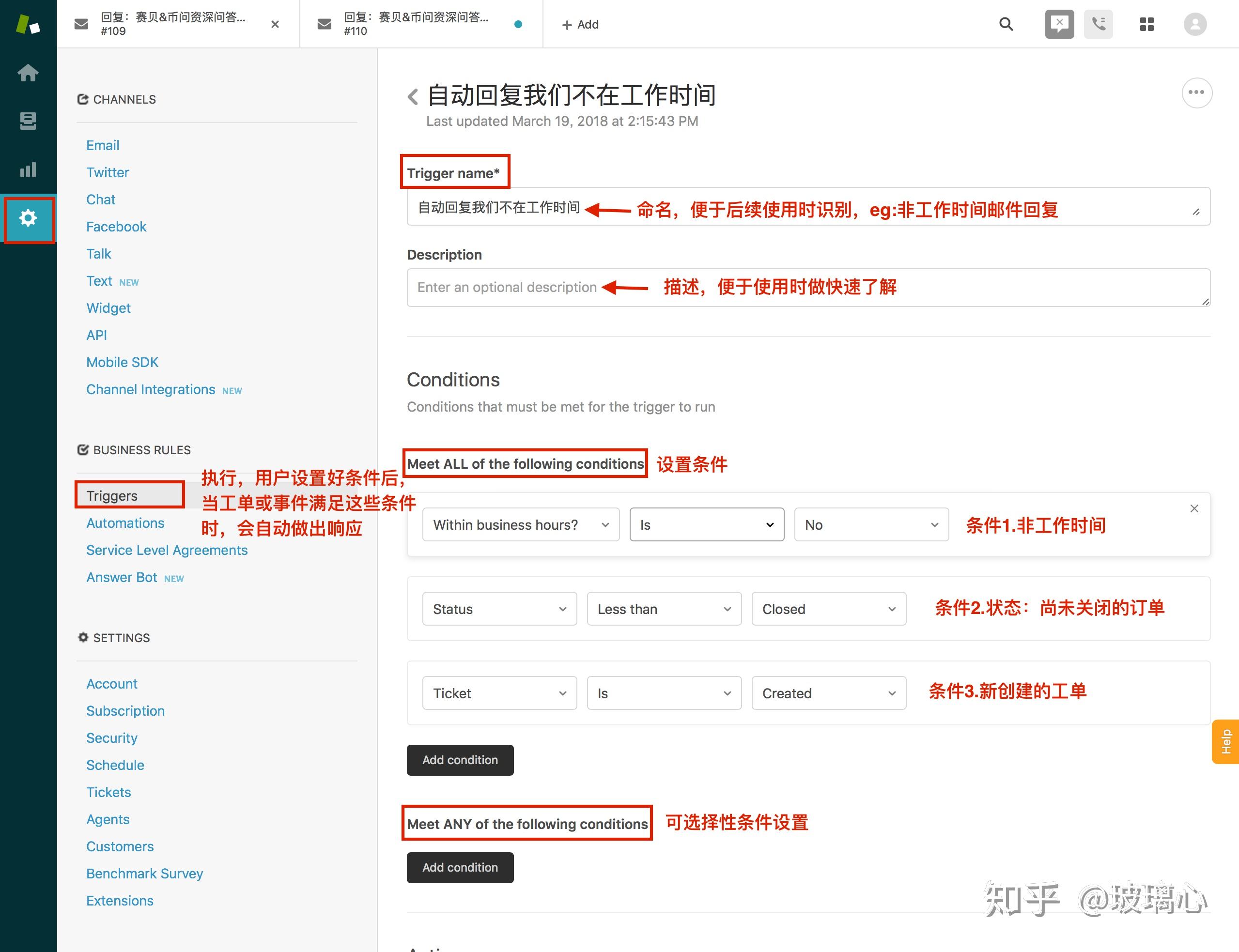Click the Admin gear icon
This screenshot has height=952, width=1239.
28,218
